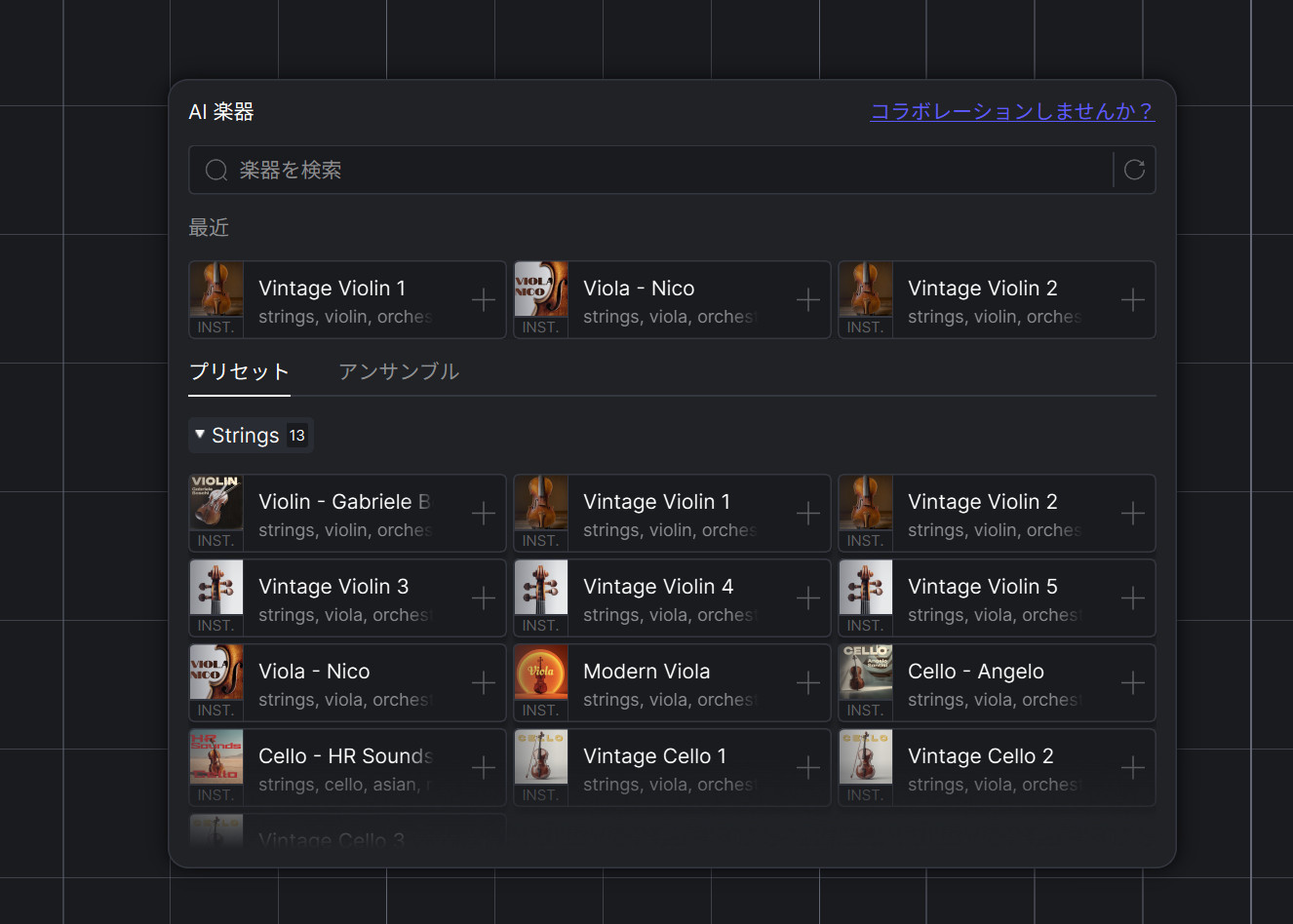Switch to the アンサンブル tab
This screenshot has height=924, width=1293.
coord(398,371)
